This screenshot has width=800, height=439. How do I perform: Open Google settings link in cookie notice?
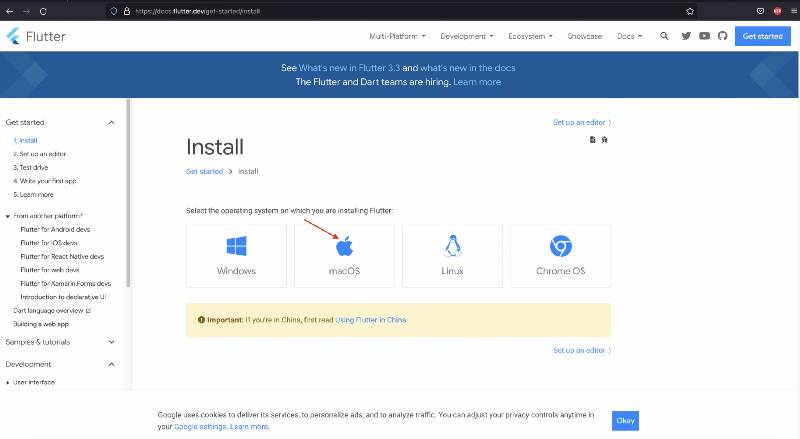(x=200, y=427)
